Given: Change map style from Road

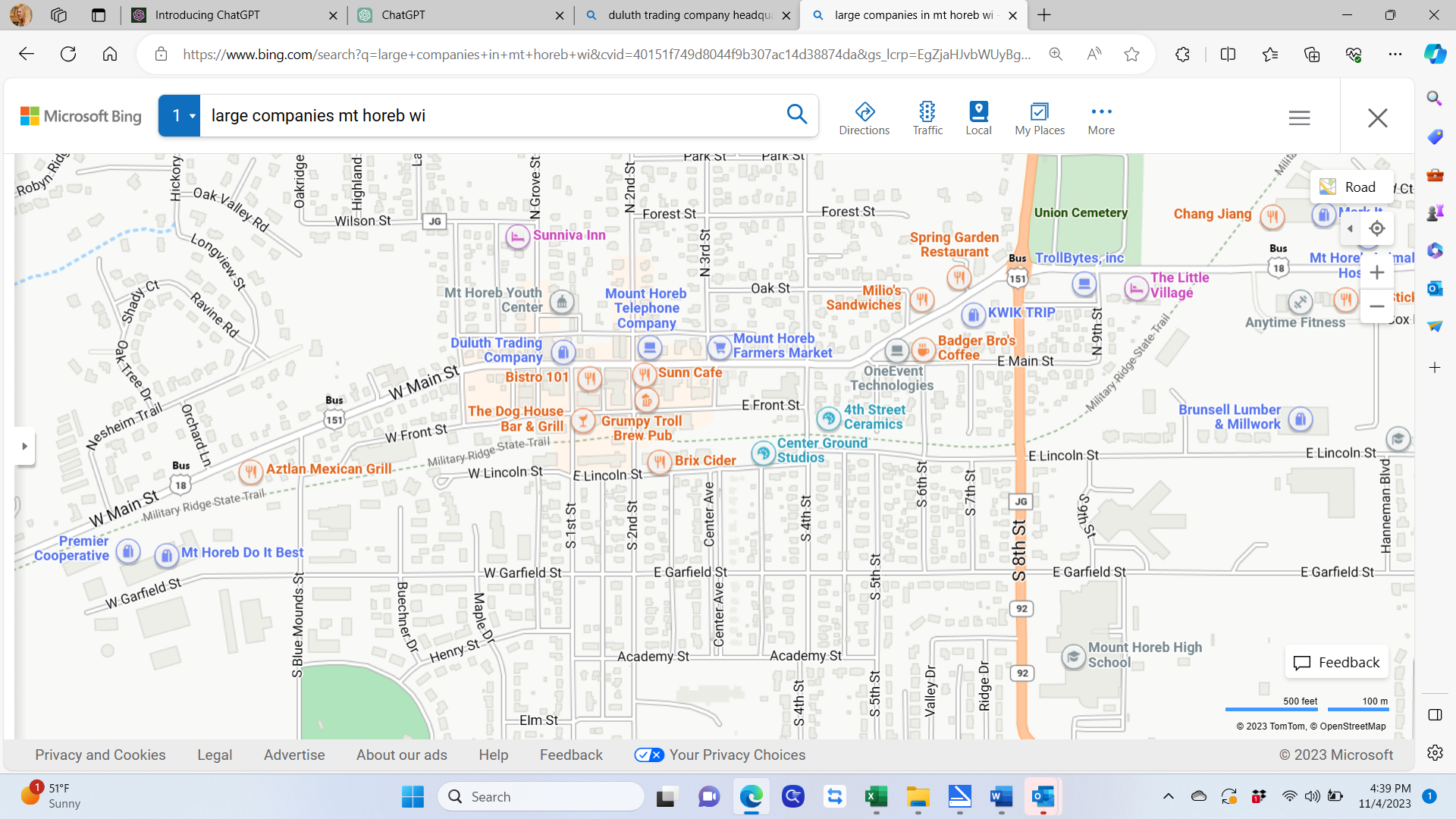Looking at the screenshot, I should [1351, 187].
